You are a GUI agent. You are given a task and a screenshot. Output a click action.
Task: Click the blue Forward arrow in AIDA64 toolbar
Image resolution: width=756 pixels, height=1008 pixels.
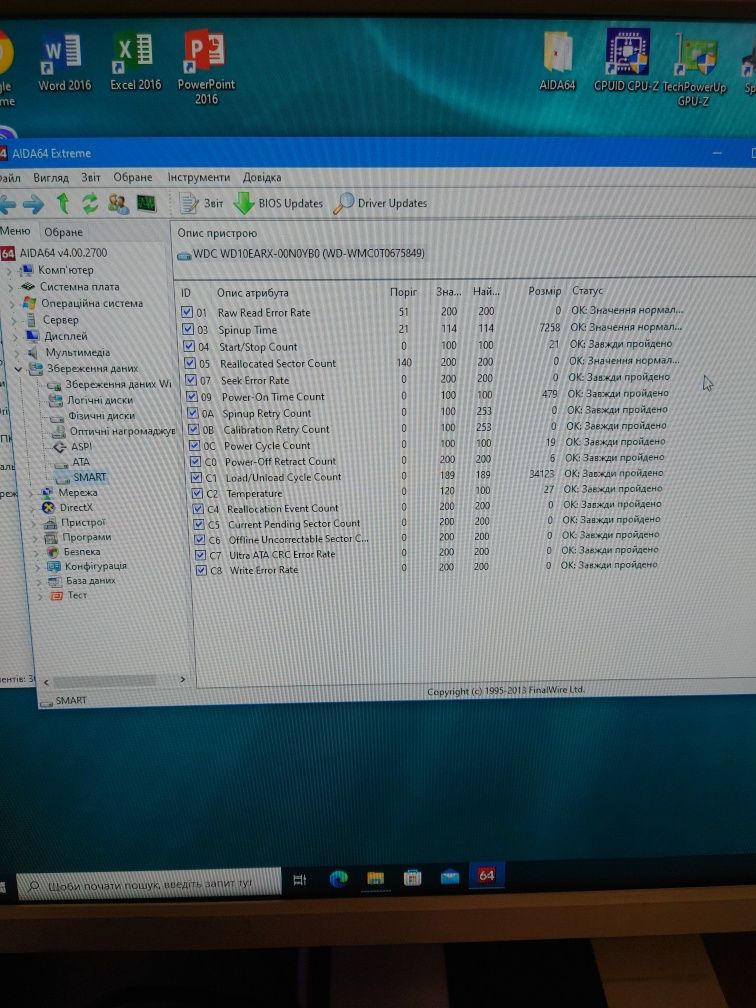tap(33, 204)
